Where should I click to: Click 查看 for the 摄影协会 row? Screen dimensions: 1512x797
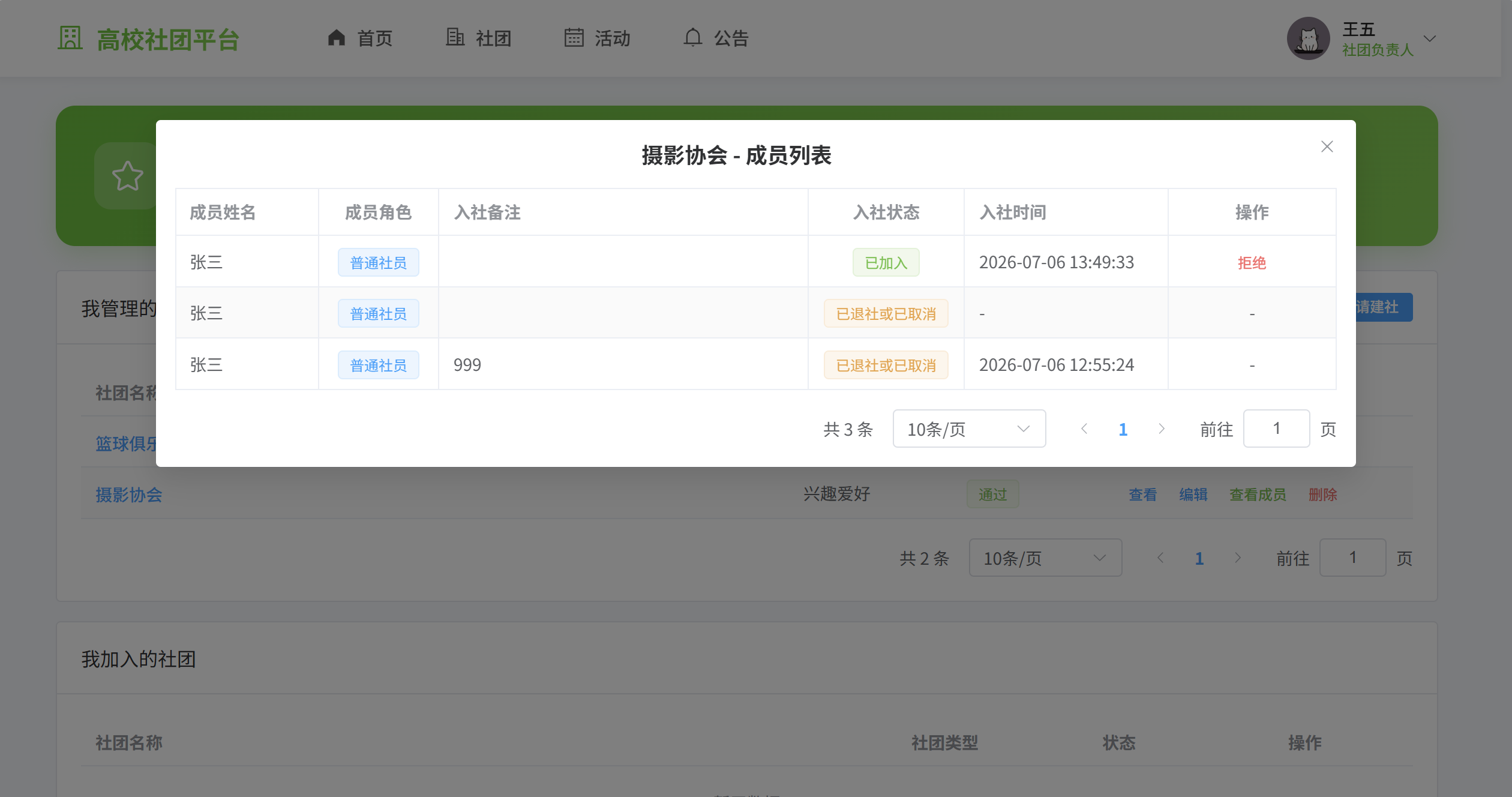(1142, 495)
